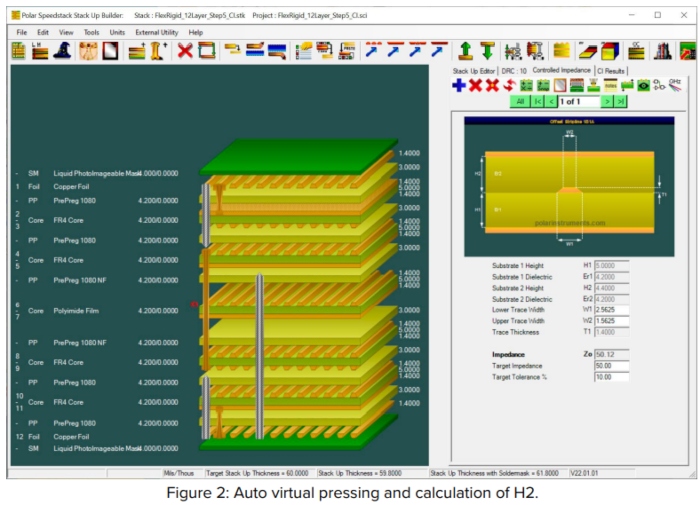Click the Upper Trace Width W2 field
This screenshot has width=700, height=505.
(x=612, y=321)
